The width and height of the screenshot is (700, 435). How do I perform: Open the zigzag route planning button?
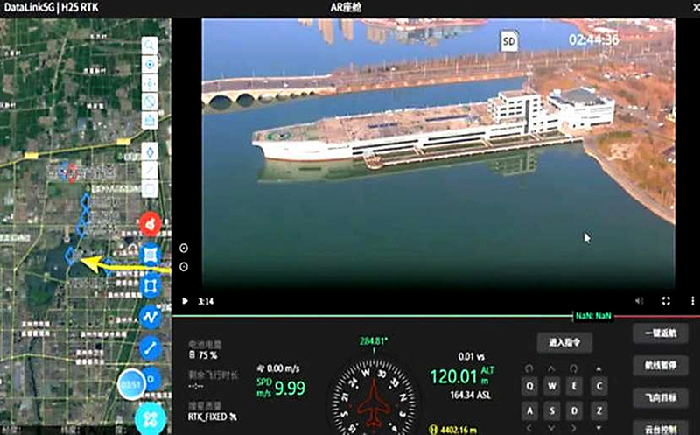(x=150, y=317)
